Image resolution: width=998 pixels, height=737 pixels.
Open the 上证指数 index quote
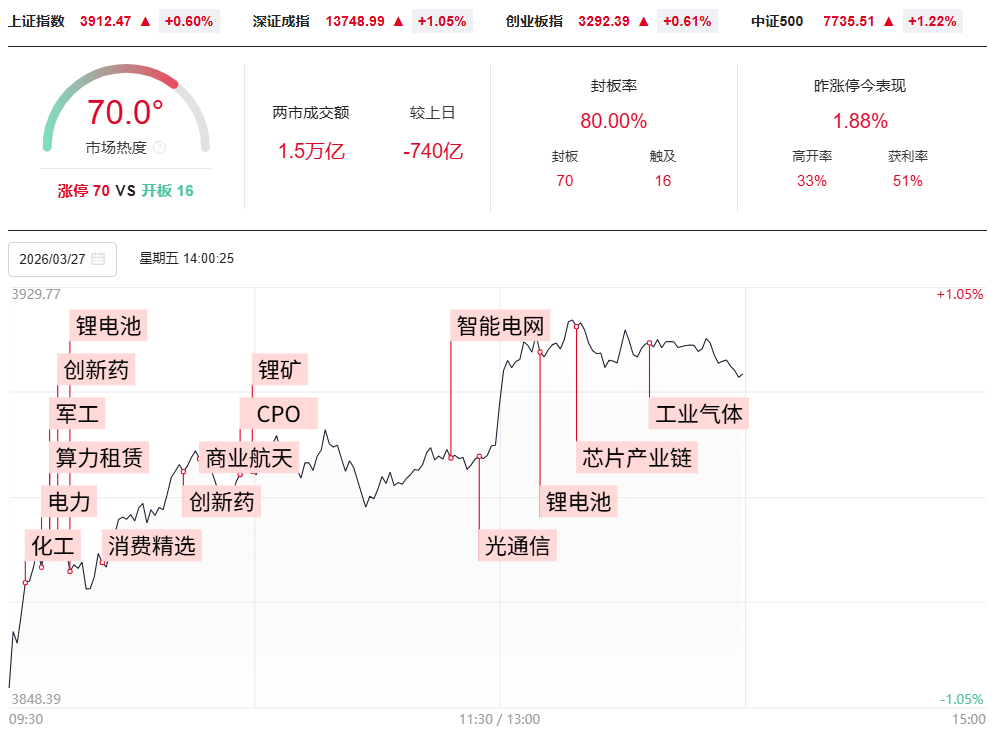coord(37,21)
